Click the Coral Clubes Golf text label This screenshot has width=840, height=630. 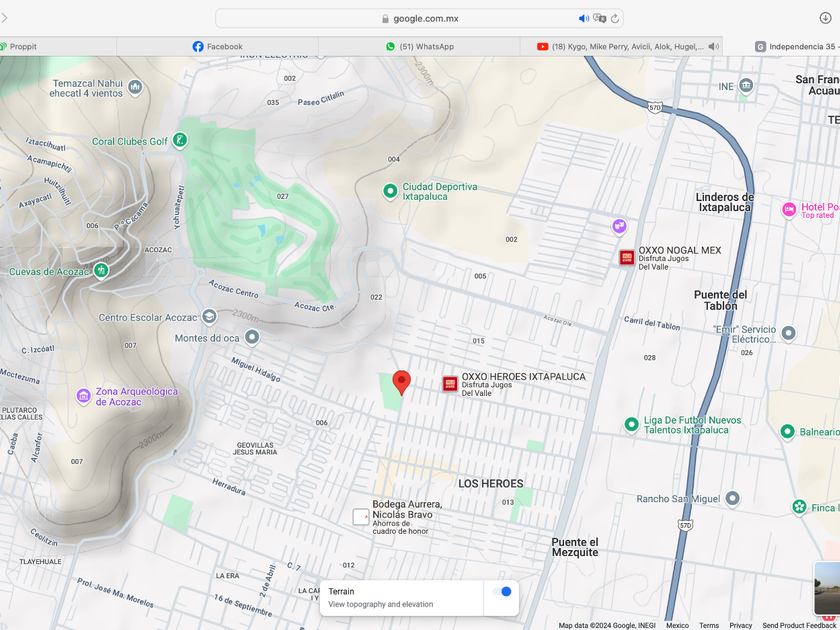tap(130, 141)
